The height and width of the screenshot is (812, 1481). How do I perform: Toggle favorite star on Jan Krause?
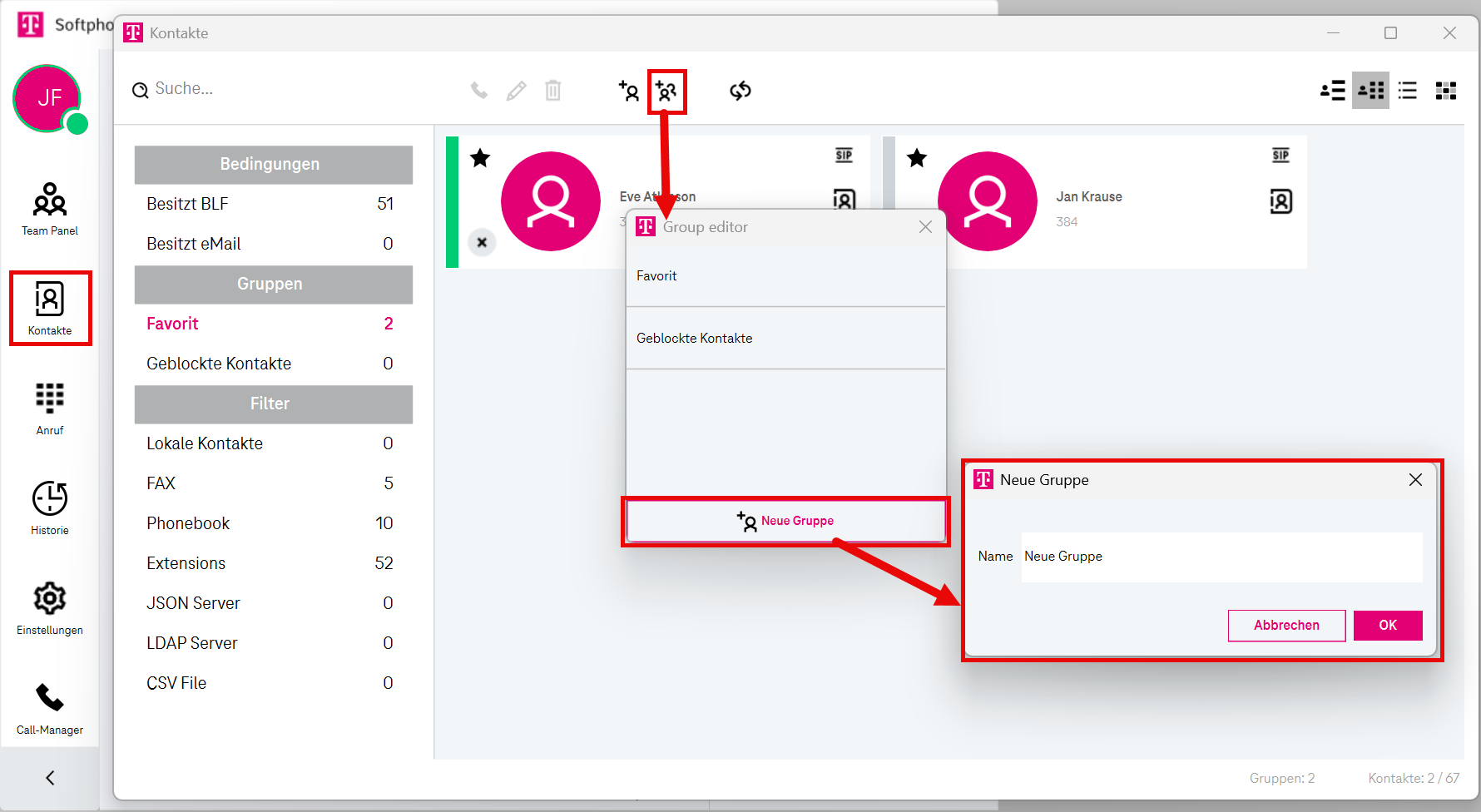(917, 158)
